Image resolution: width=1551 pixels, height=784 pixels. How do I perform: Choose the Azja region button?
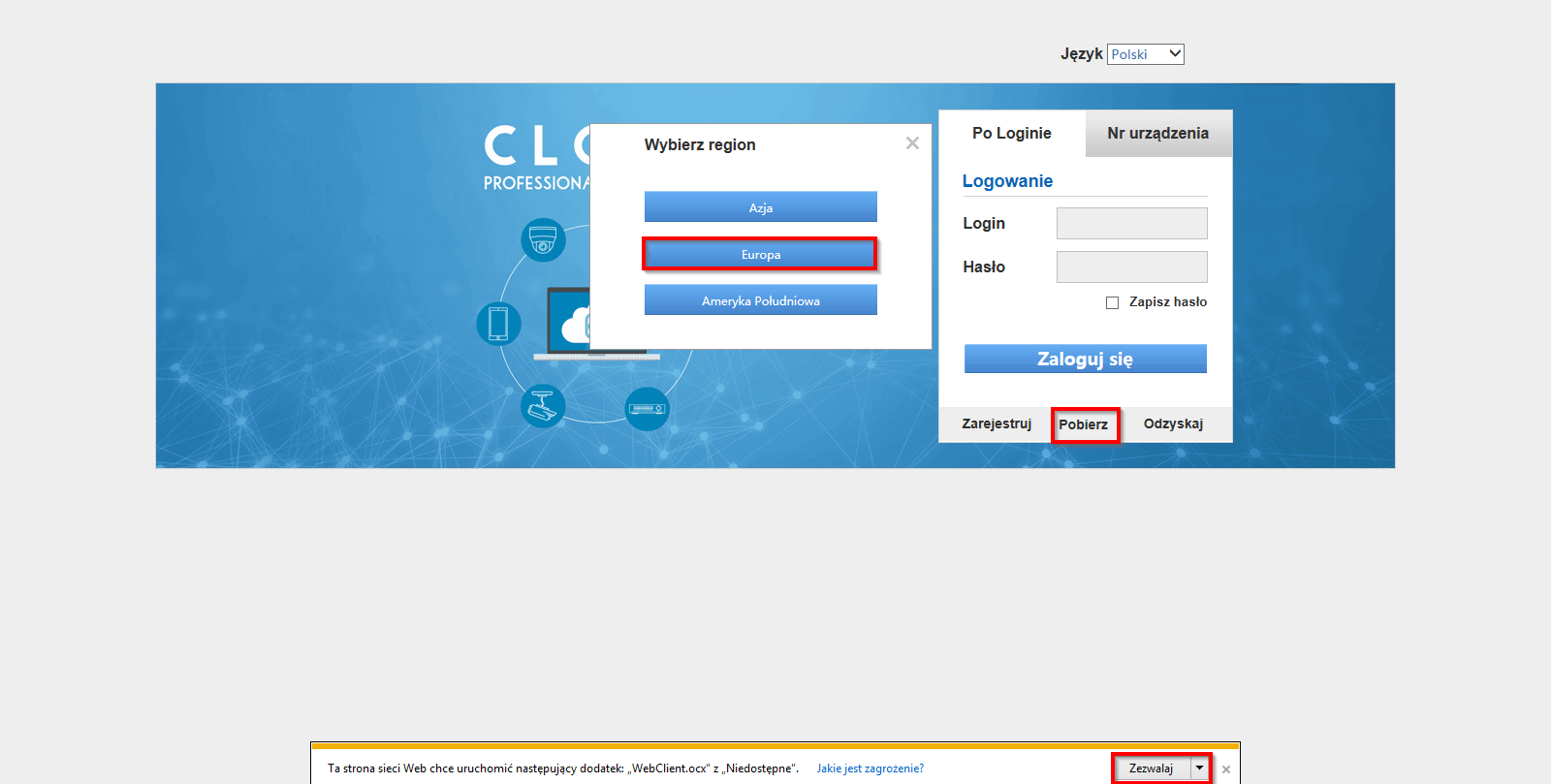(x=761, y=207)
